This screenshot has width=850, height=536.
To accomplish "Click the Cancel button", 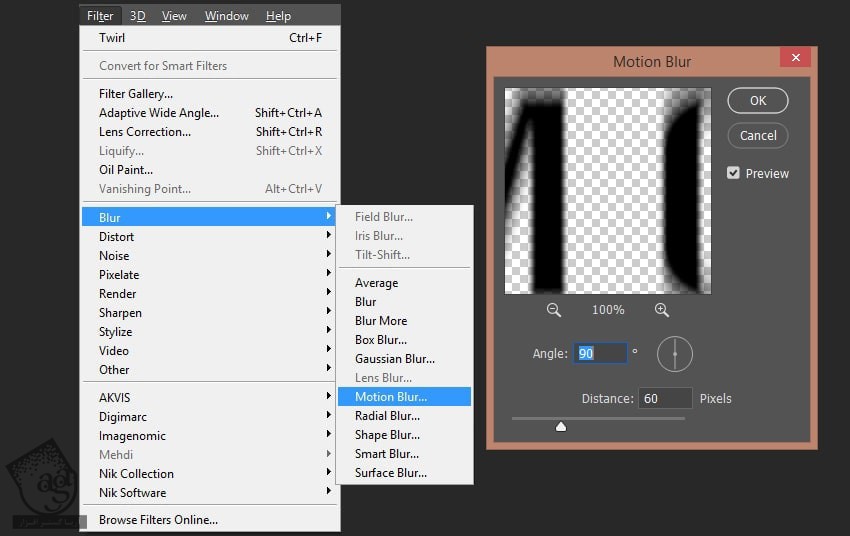I will (x=758, y=136).
